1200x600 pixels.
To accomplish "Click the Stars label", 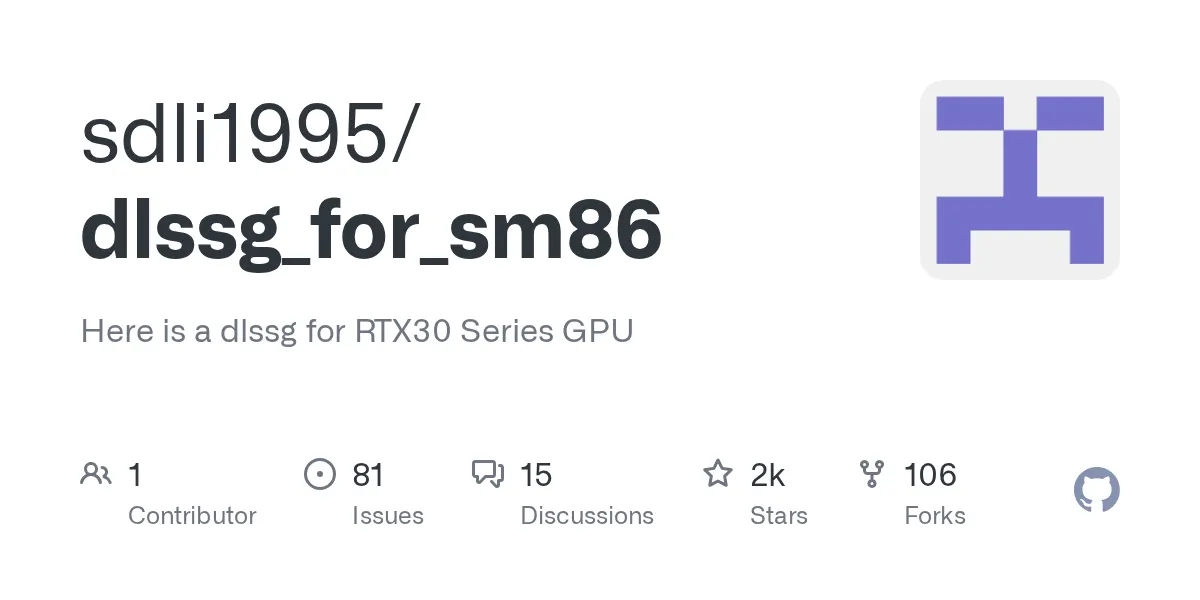I will tap(779, 516).
